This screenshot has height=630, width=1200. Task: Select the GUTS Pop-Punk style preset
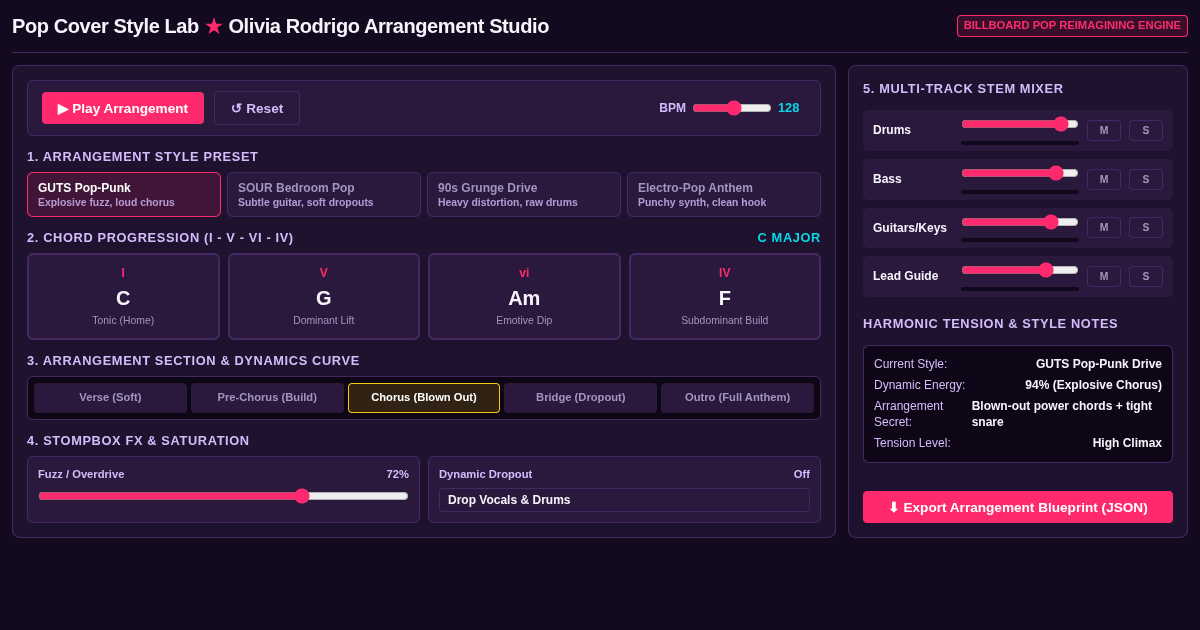(124, 194)
